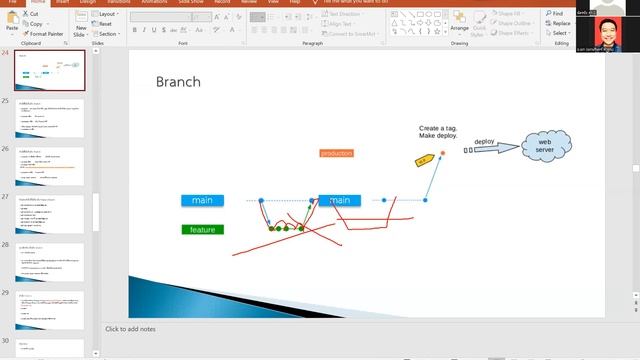Cut the selection with scissors icon
The image size is (640, 360).
coord(30,14)
